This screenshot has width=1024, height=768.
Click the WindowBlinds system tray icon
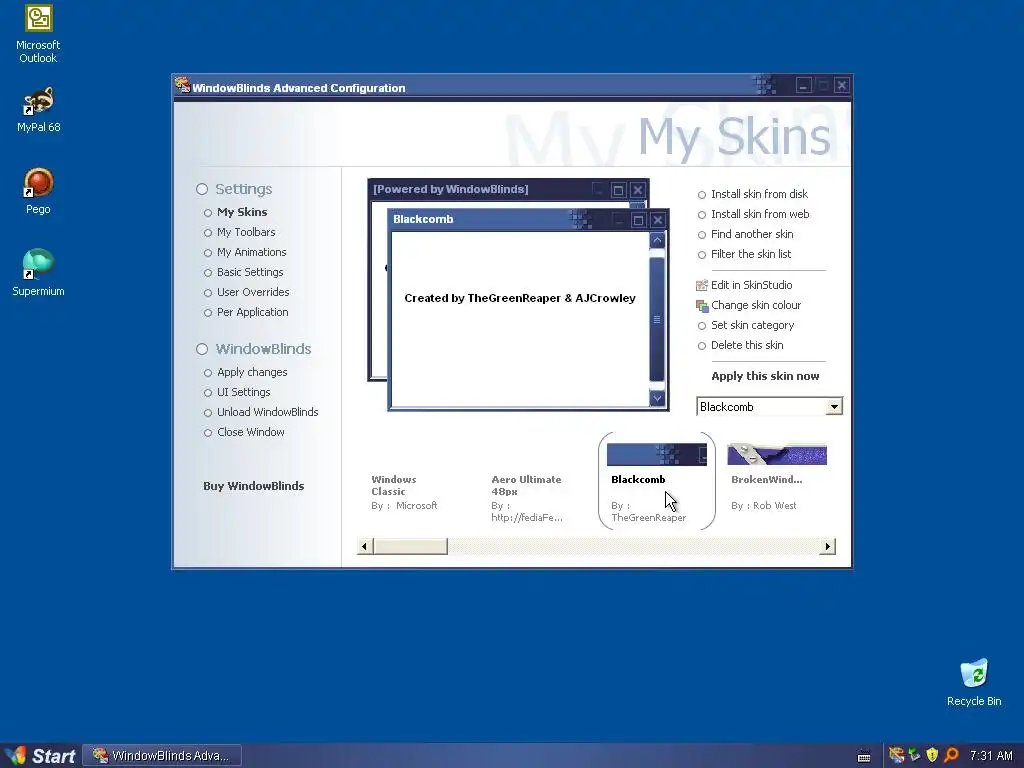click(x=897, y=755)
